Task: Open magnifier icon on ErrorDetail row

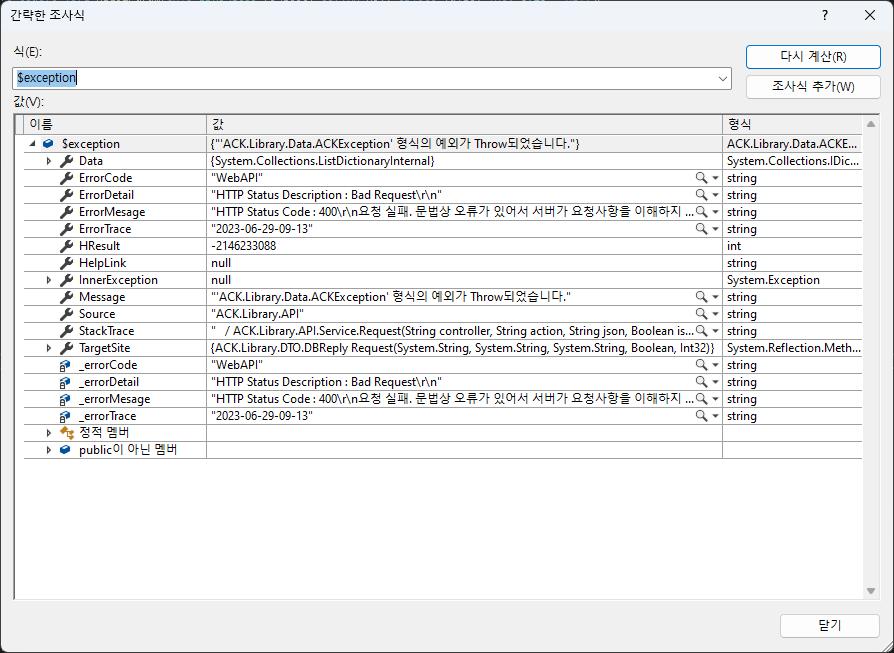Action: pos(701,195)
